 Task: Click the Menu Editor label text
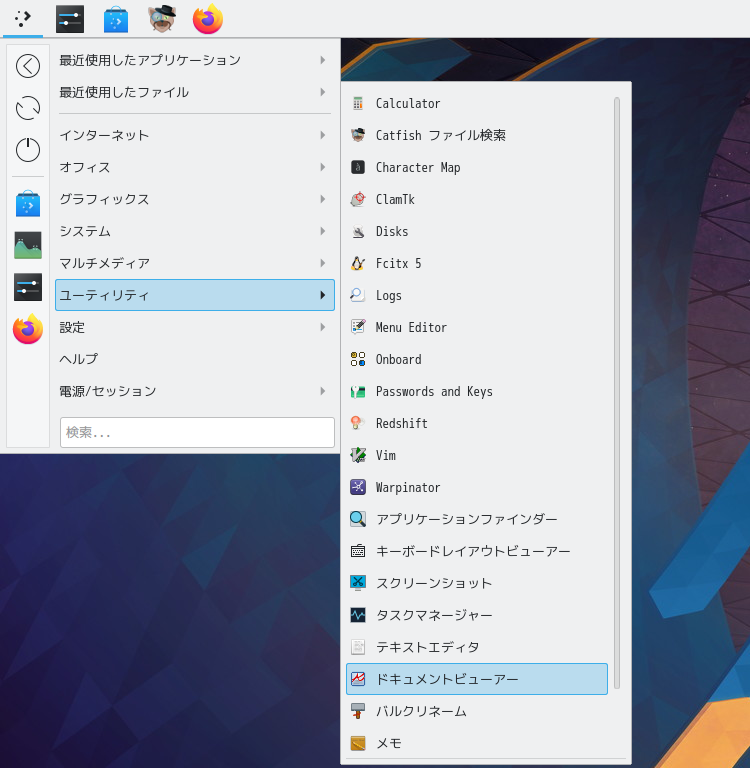point(411,327)
